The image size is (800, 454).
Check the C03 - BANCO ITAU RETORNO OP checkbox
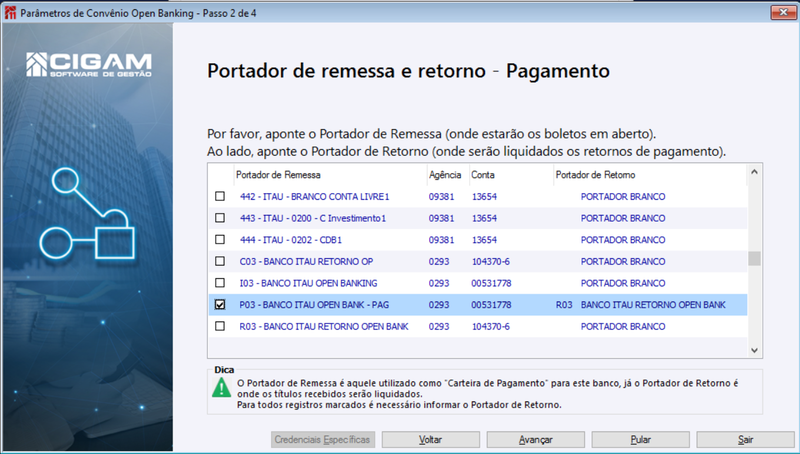coord(220,261)
